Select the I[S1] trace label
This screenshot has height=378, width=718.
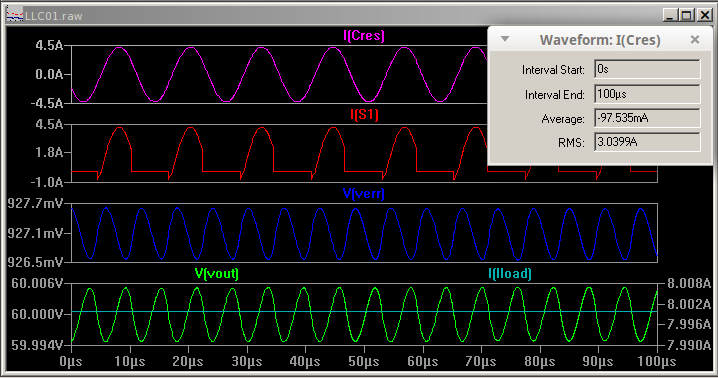tap(364, 114)
